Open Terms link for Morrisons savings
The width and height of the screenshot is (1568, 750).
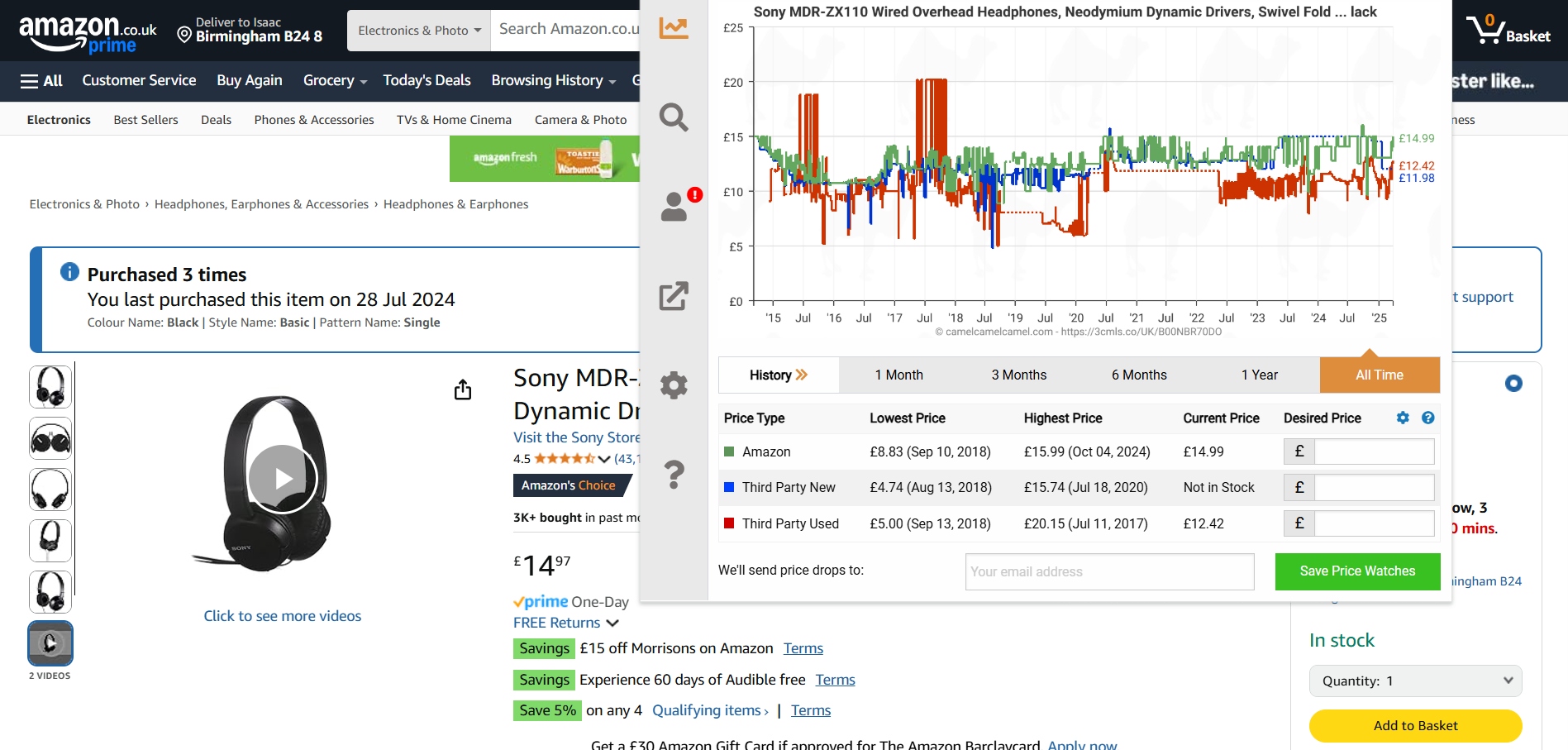click(803, 648)
